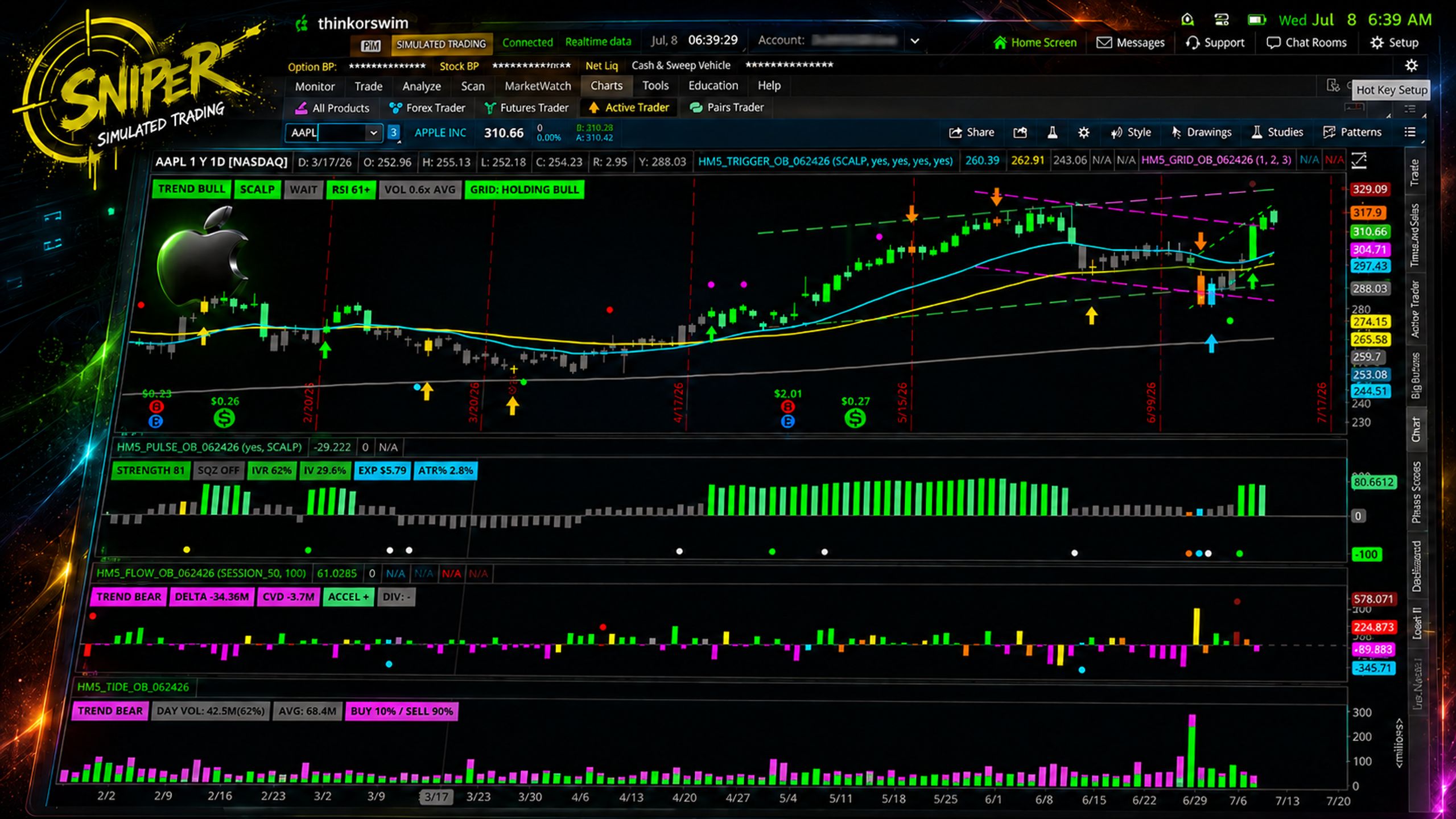
Task: Go to Home Screen
Action: click(1035, 43)
